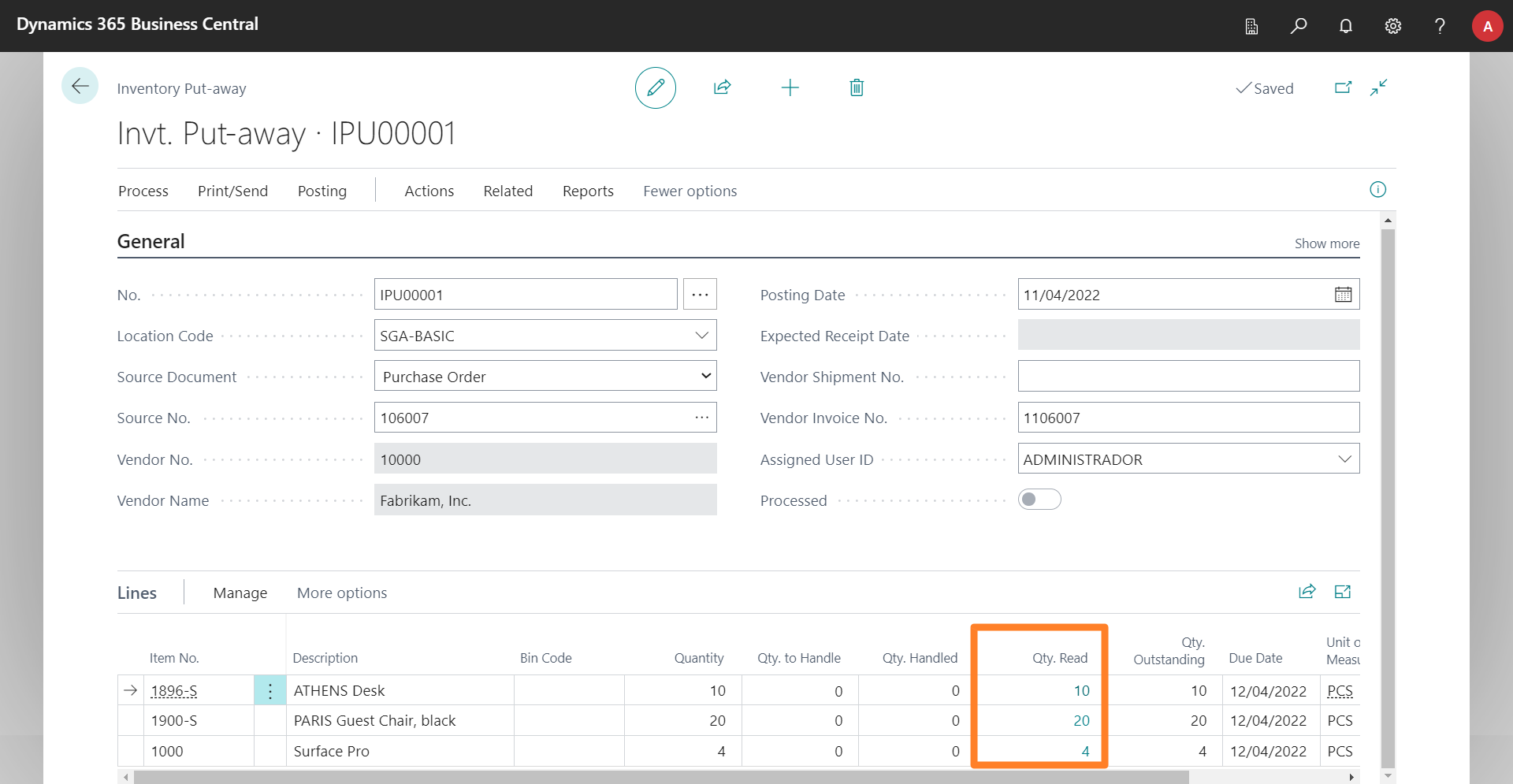Open the Process menu
This screenshot has height=784, width=1513.
coord(143,191)
